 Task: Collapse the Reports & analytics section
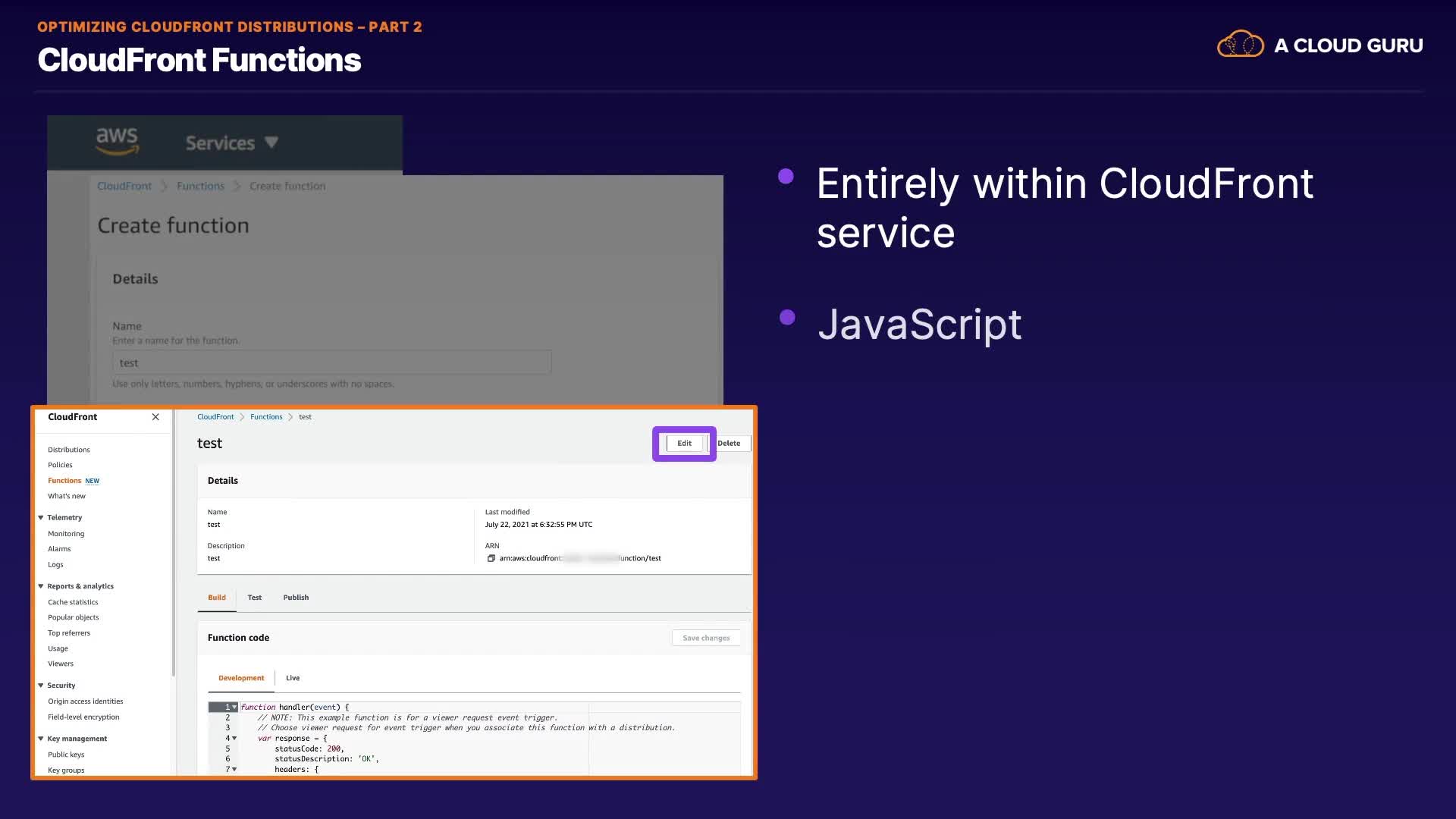point(41,586)
